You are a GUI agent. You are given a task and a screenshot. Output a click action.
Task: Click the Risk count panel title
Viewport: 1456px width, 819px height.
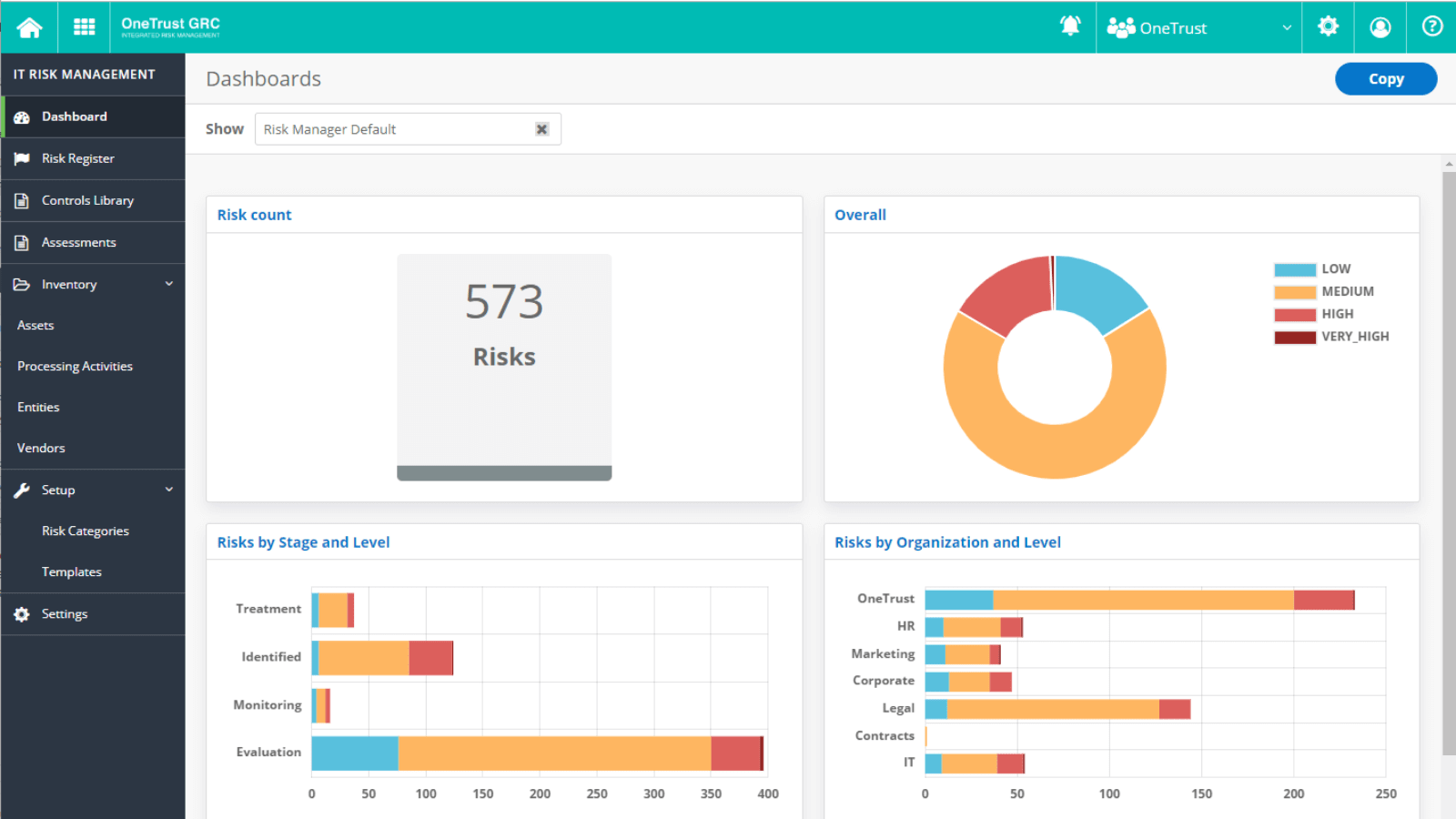coord(254,215)
